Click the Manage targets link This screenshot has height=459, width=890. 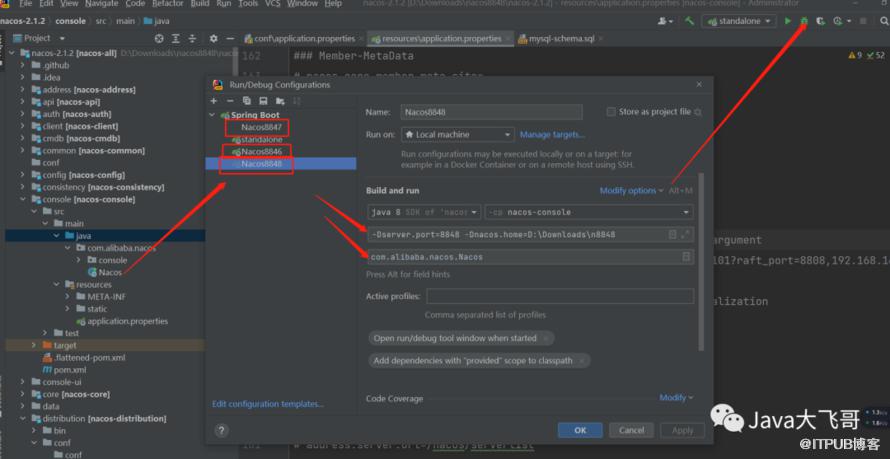(552, 134)
